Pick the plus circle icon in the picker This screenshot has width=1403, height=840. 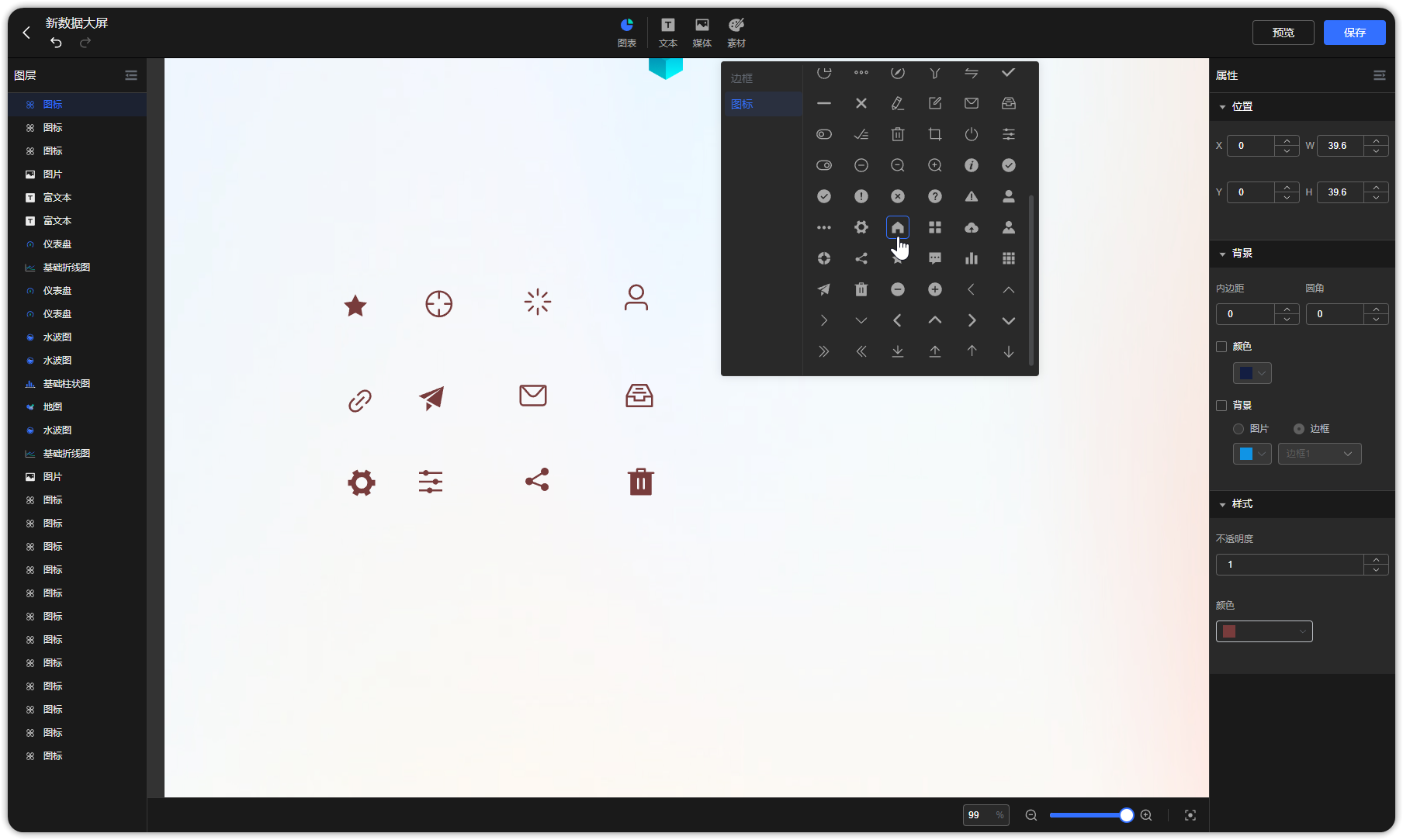pyautogui.click(x=934, y=289)
